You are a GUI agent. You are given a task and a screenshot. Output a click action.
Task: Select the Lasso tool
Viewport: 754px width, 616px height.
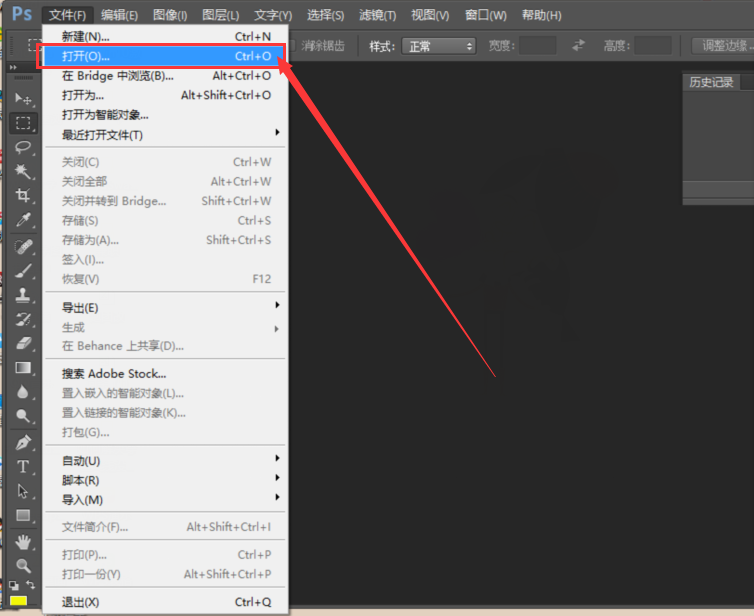click(x=23, y=147)
